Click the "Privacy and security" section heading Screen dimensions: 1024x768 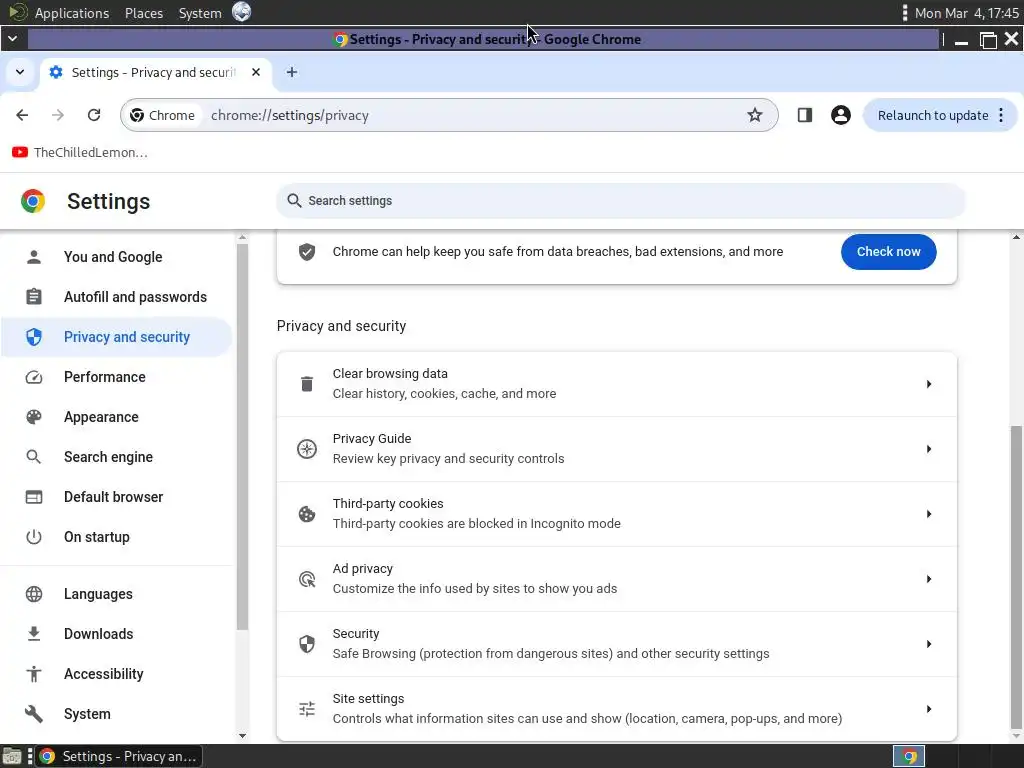342,326
